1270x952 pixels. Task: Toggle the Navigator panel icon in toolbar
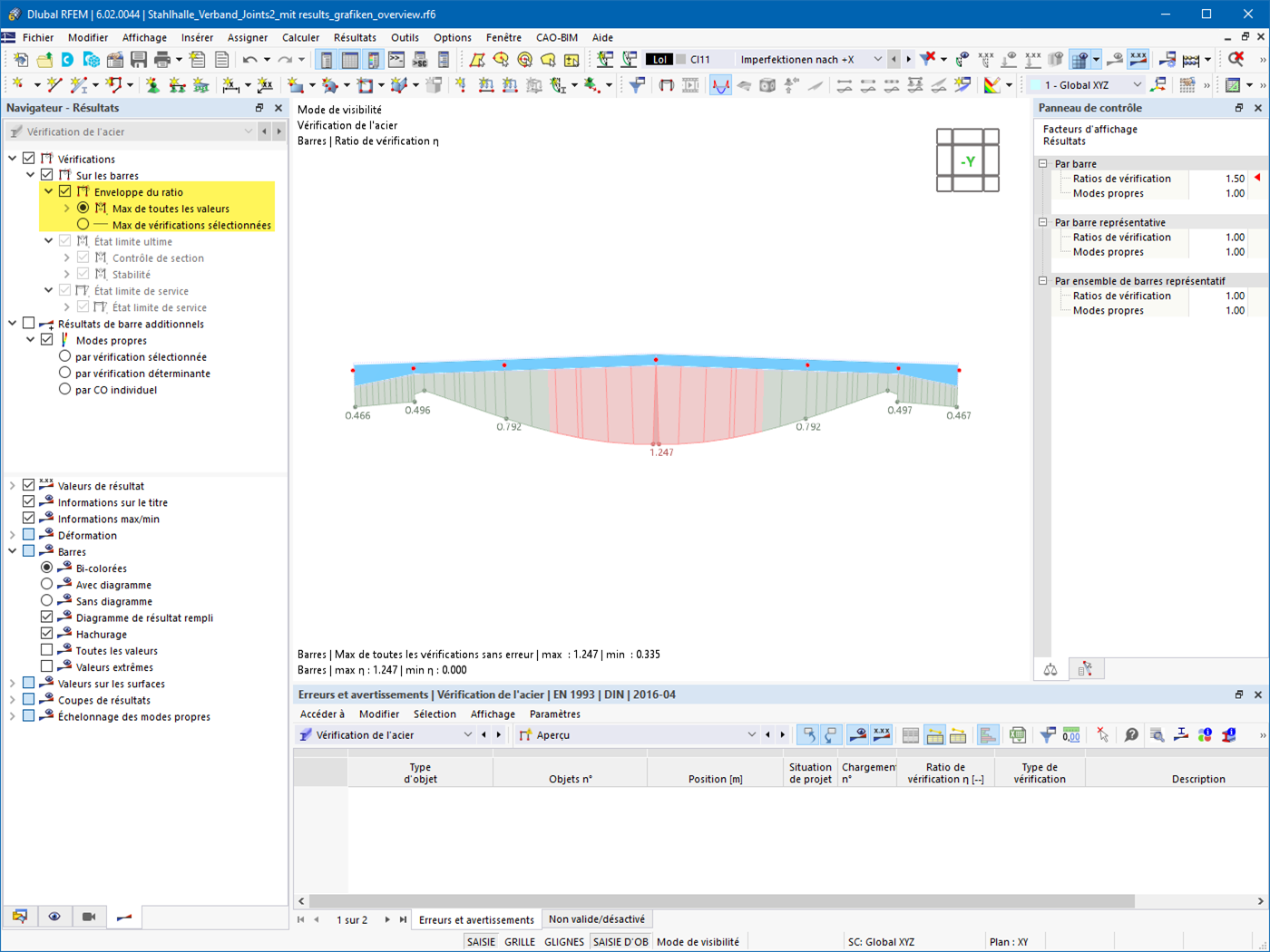[327, 60]
